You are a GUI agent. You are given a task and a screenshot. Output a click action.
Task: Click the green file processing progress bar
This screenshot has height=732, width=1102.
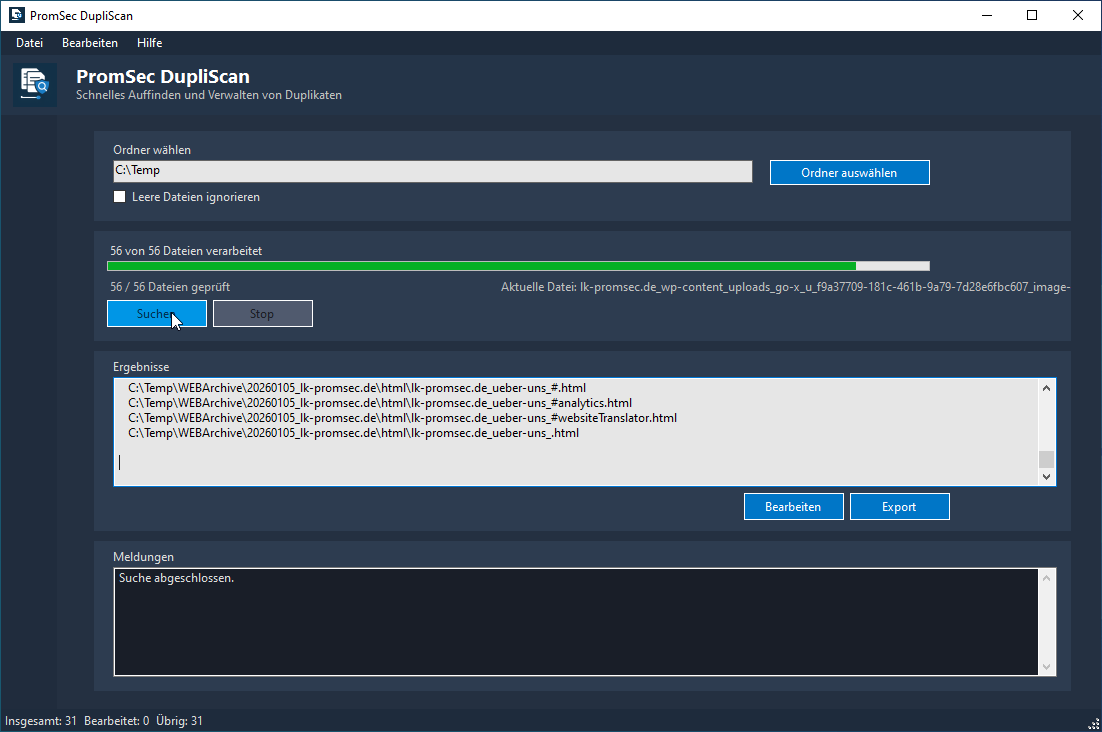pos(519,266)
